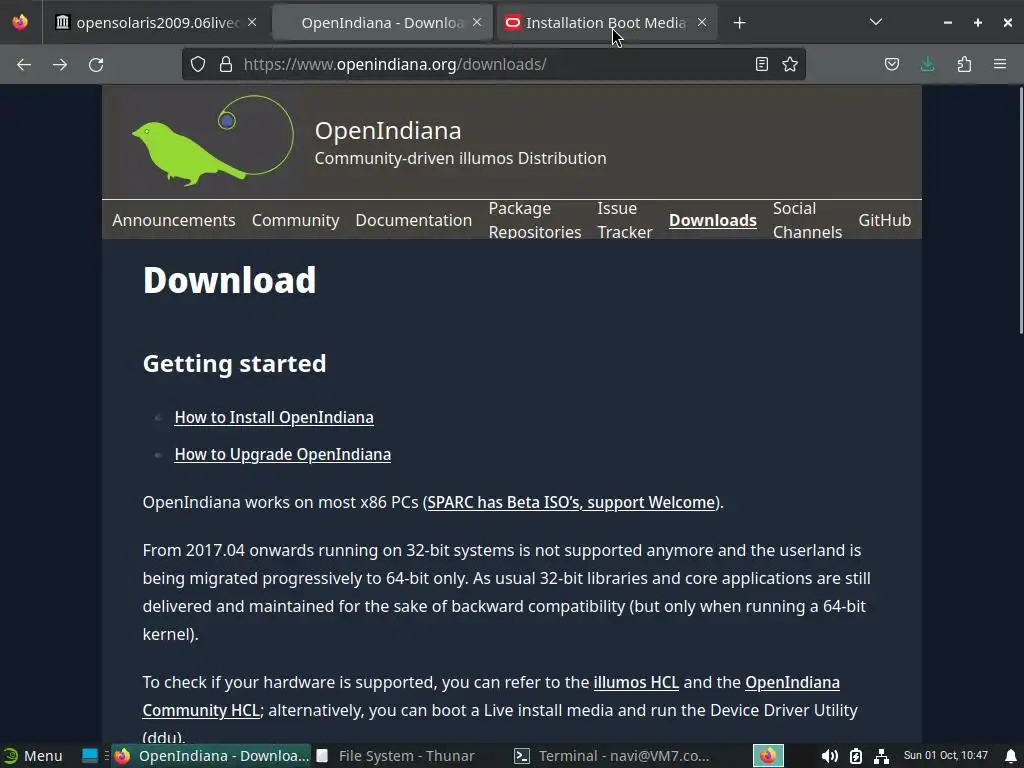The image size is (1024, 768).
Task: Expand the list all tabs chevron
Action: (x=876, y=22)
